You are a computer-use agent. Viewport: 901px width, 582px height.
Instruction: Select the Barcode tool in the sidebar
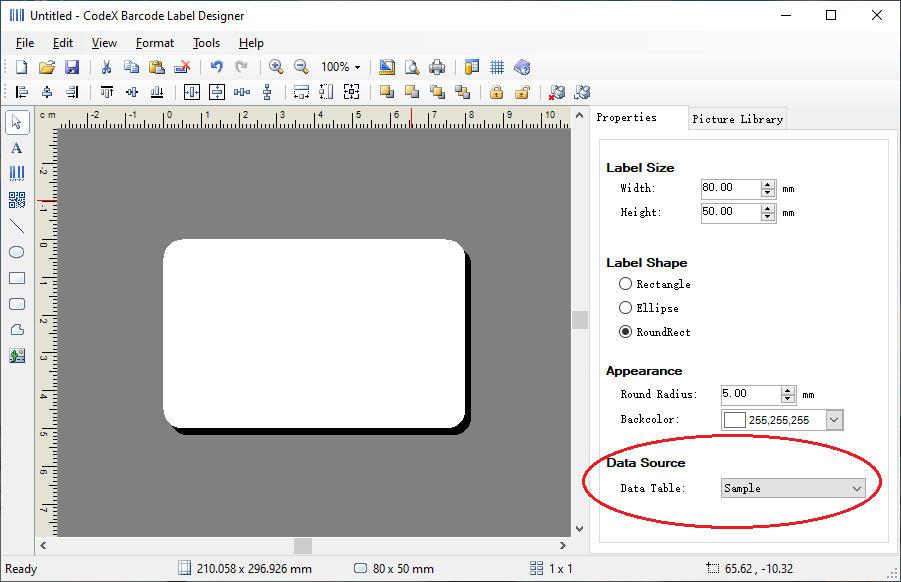point(17,174)
